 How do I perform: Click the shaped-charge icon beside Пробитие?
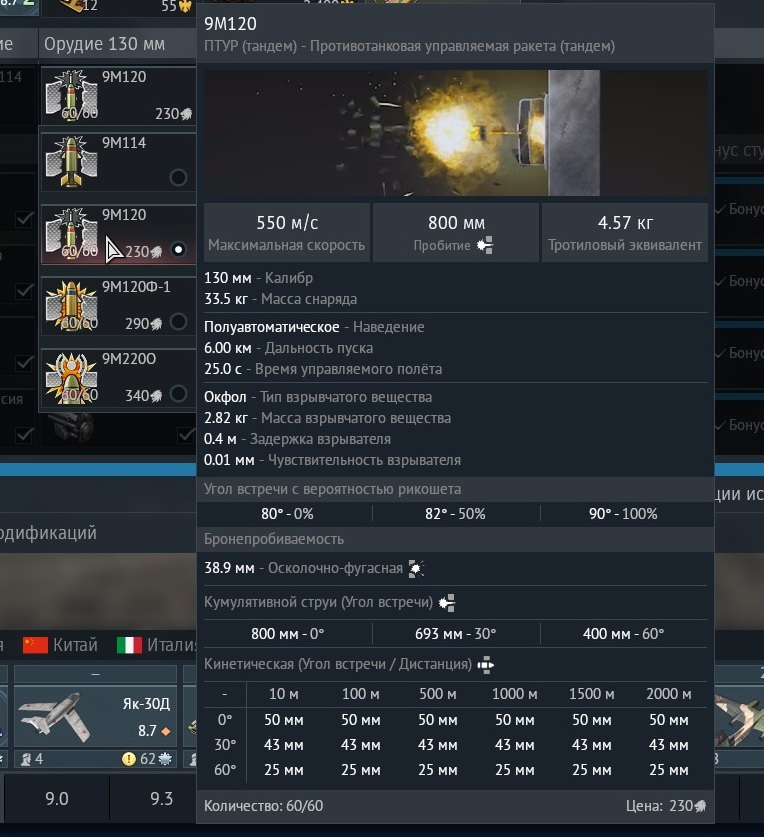point(485,245)
